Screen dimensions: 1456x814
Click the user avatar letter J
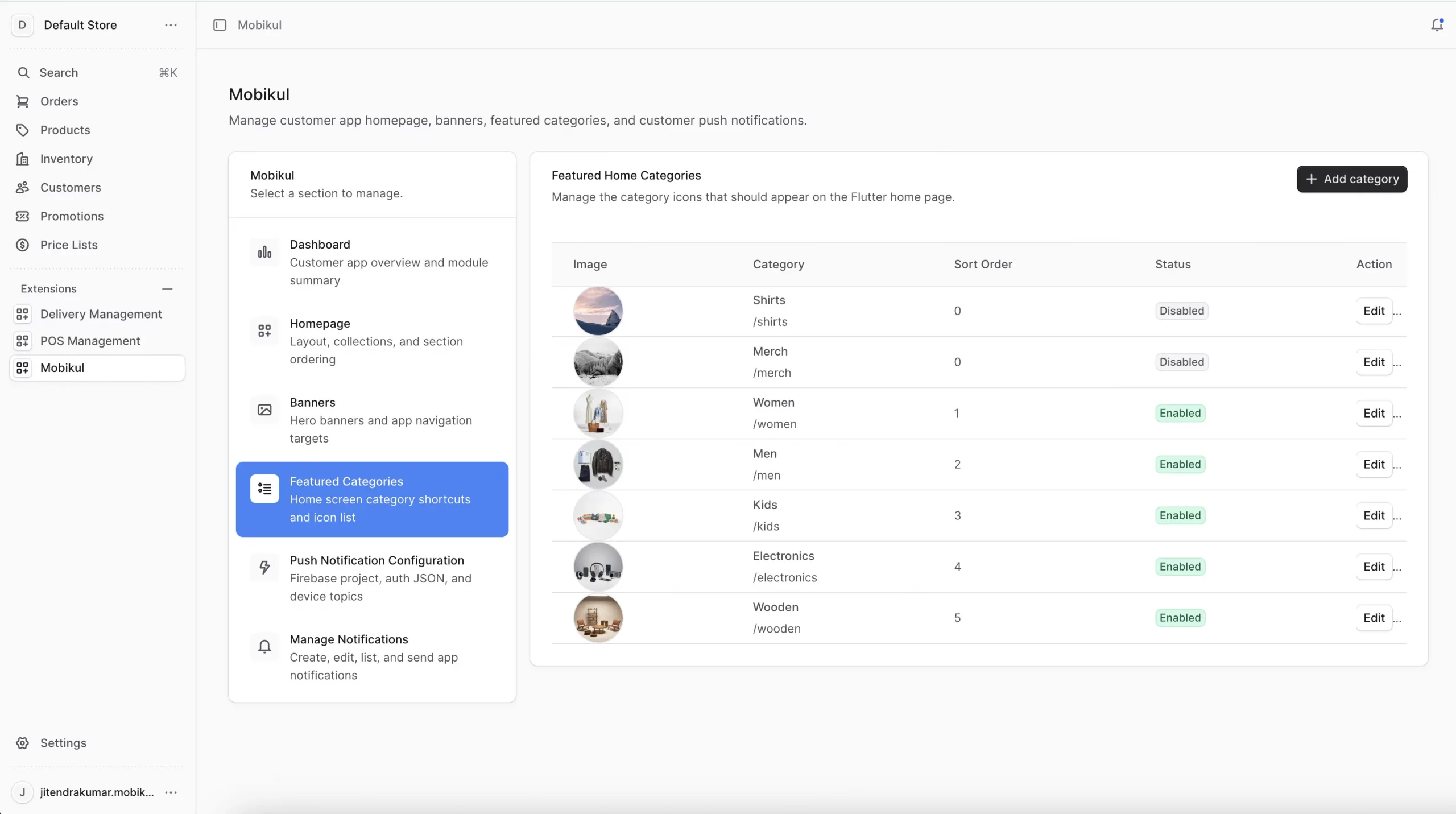(x=22, y=792)
